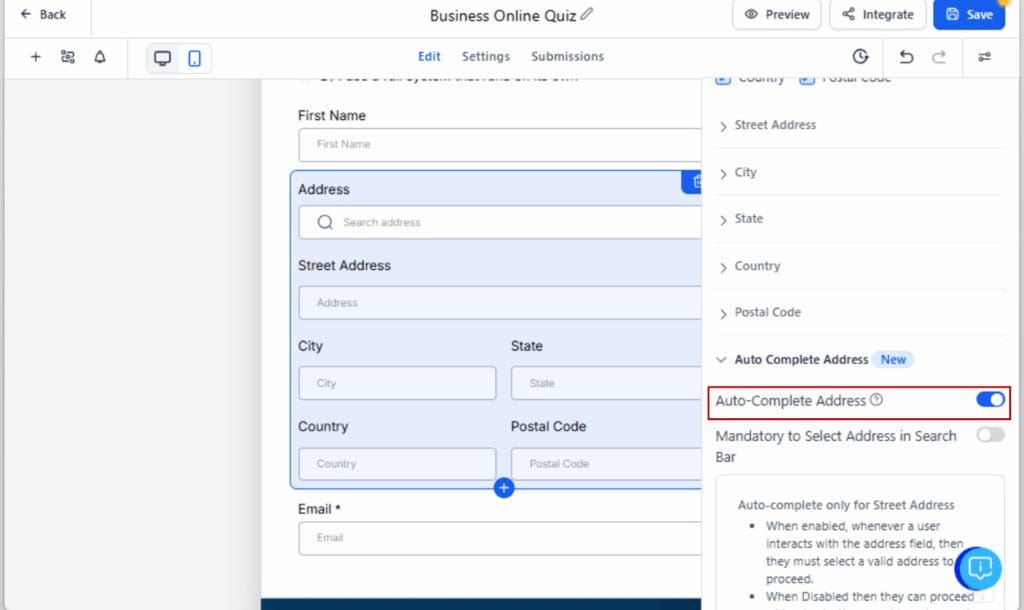
Task: Open the Auto-Complete Address help tooltip
Action: 877,400
